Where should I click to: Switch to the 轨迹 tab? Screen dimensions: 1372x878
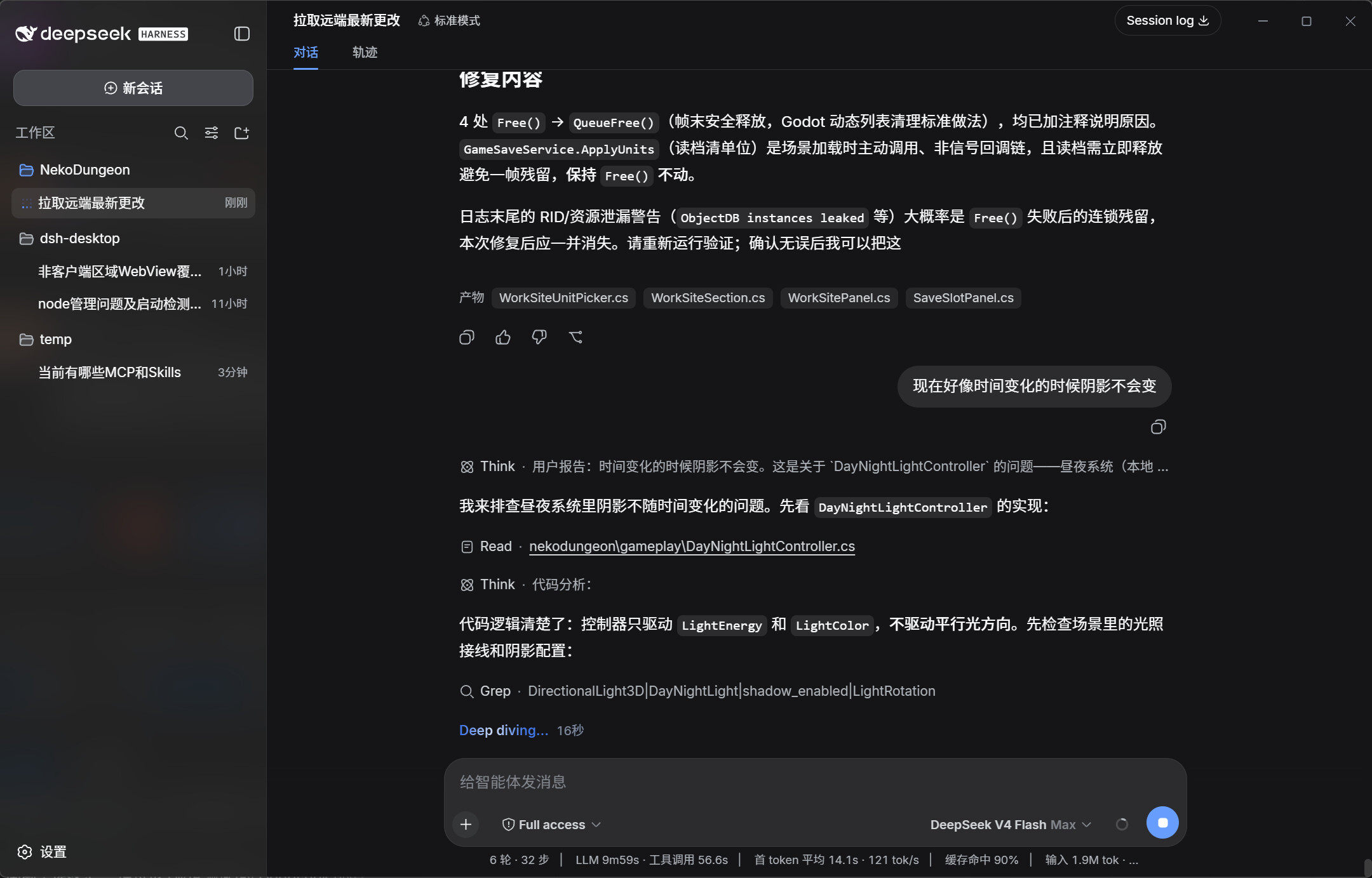coord(365,53)
